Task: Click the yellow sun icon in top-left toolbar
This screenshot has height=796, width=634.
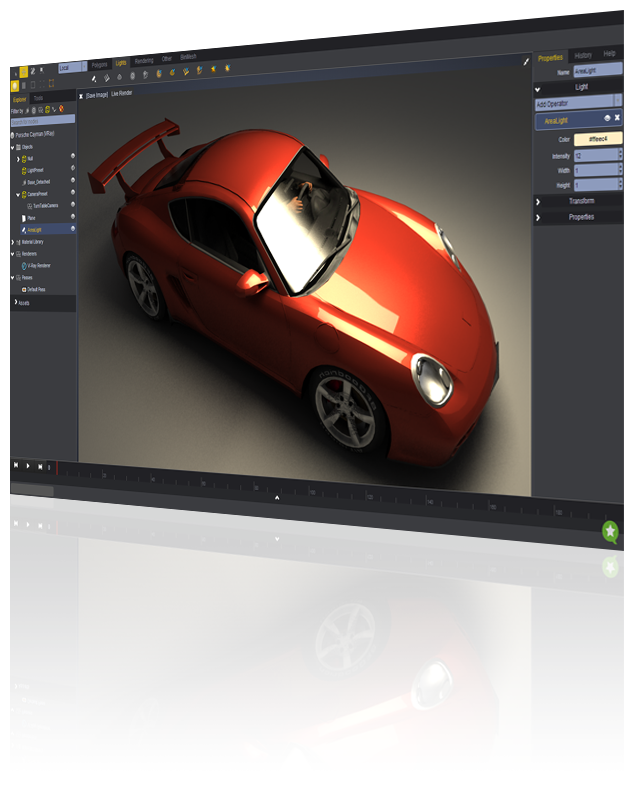Action: click(15, 86)
